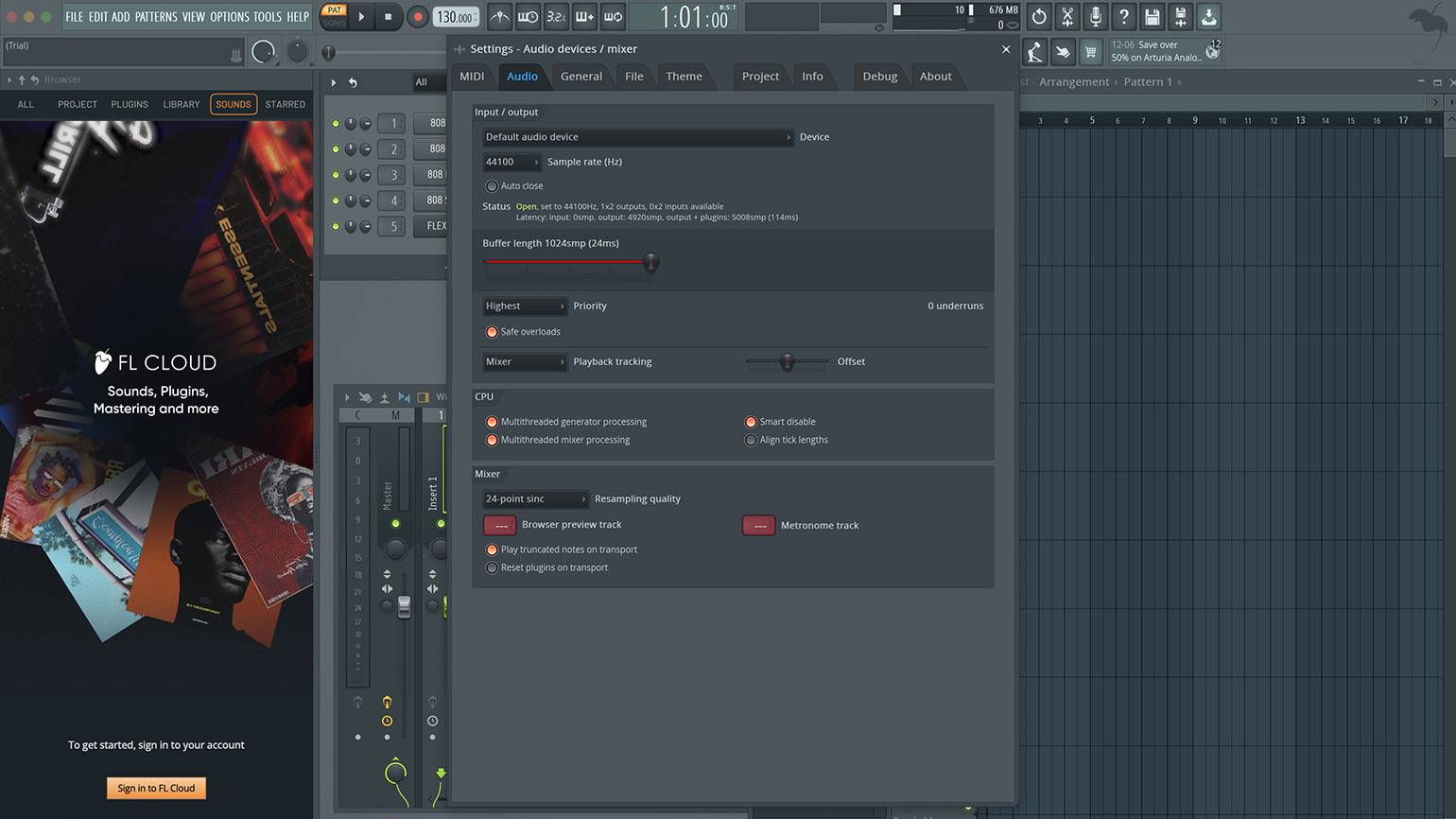Arm the record button
The width and height of the screenshot is (1456, 819).
pyautogui.click(x=418, y=16)
